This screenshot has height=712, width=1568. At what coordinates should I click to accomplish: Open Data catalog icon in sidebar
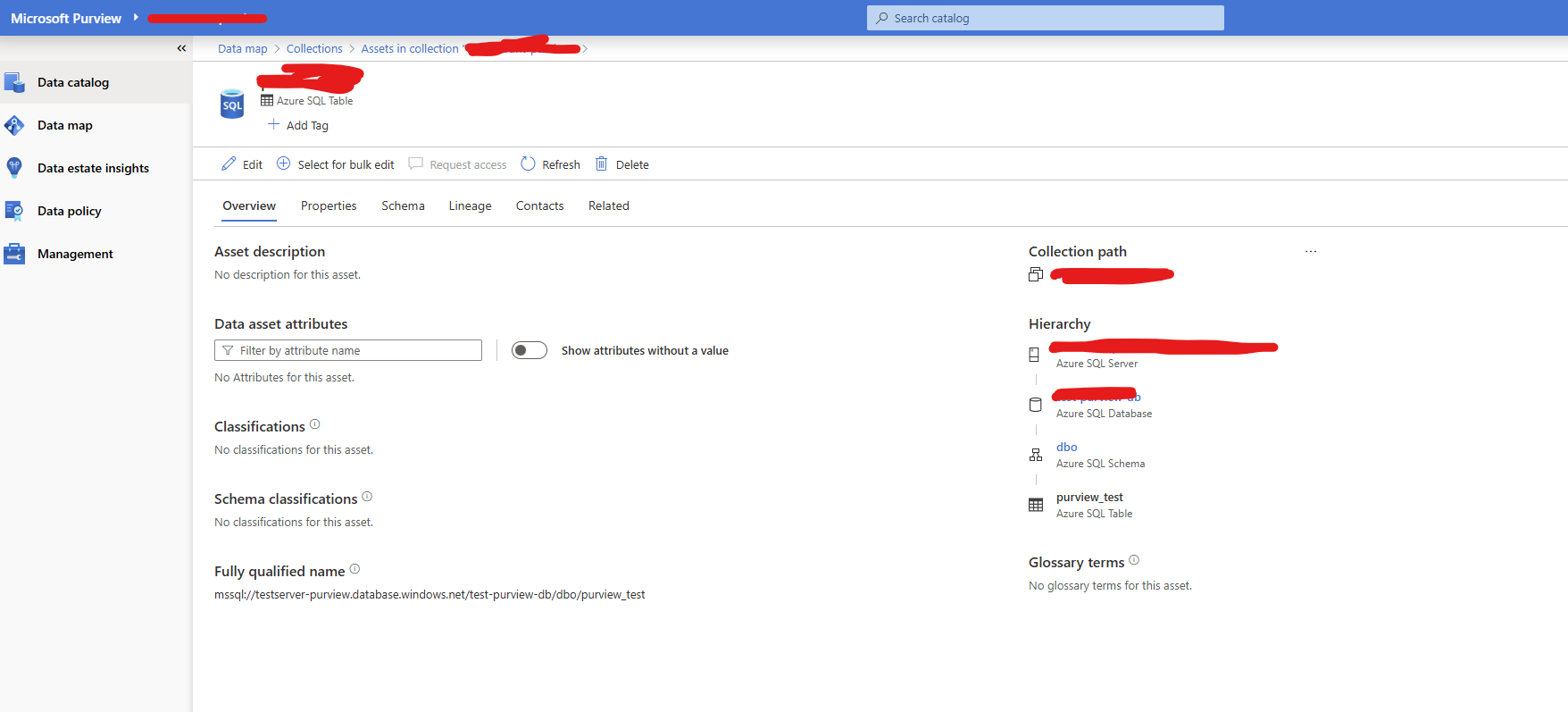[14, 82]
